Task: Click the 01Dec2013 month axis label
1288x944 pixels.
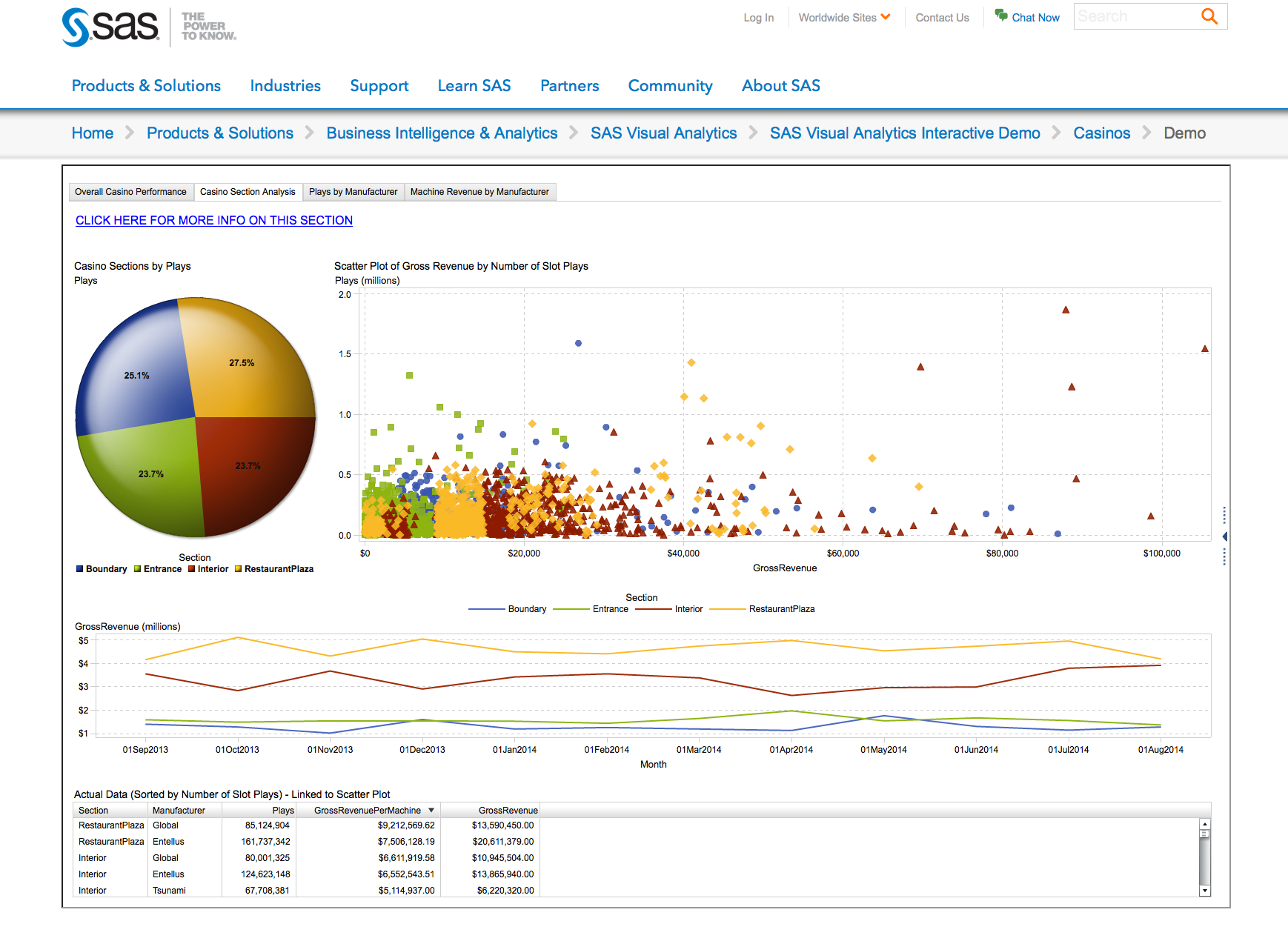Action: click(422, 750)
